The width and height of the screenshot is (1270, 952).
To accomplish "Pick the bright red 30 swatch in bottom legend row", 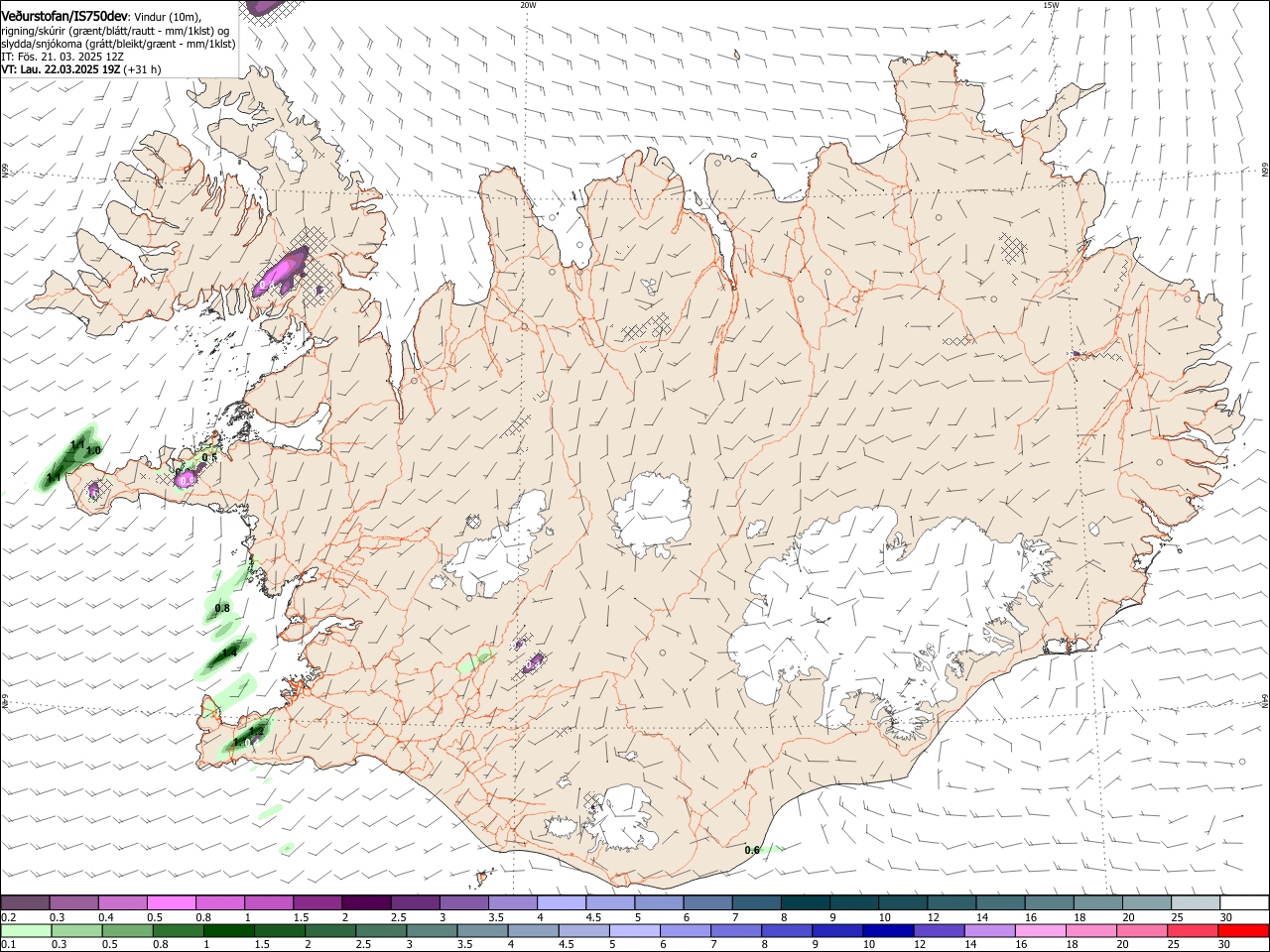I will 1242,931.
